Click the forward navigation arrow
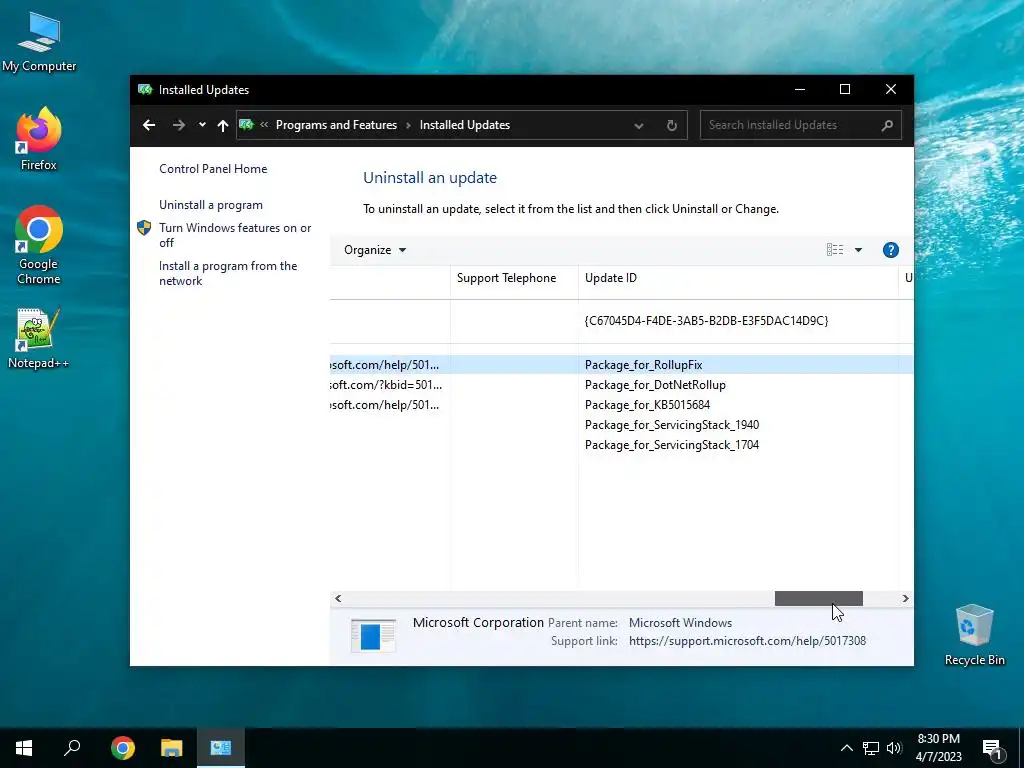 (x=179, y=125)
